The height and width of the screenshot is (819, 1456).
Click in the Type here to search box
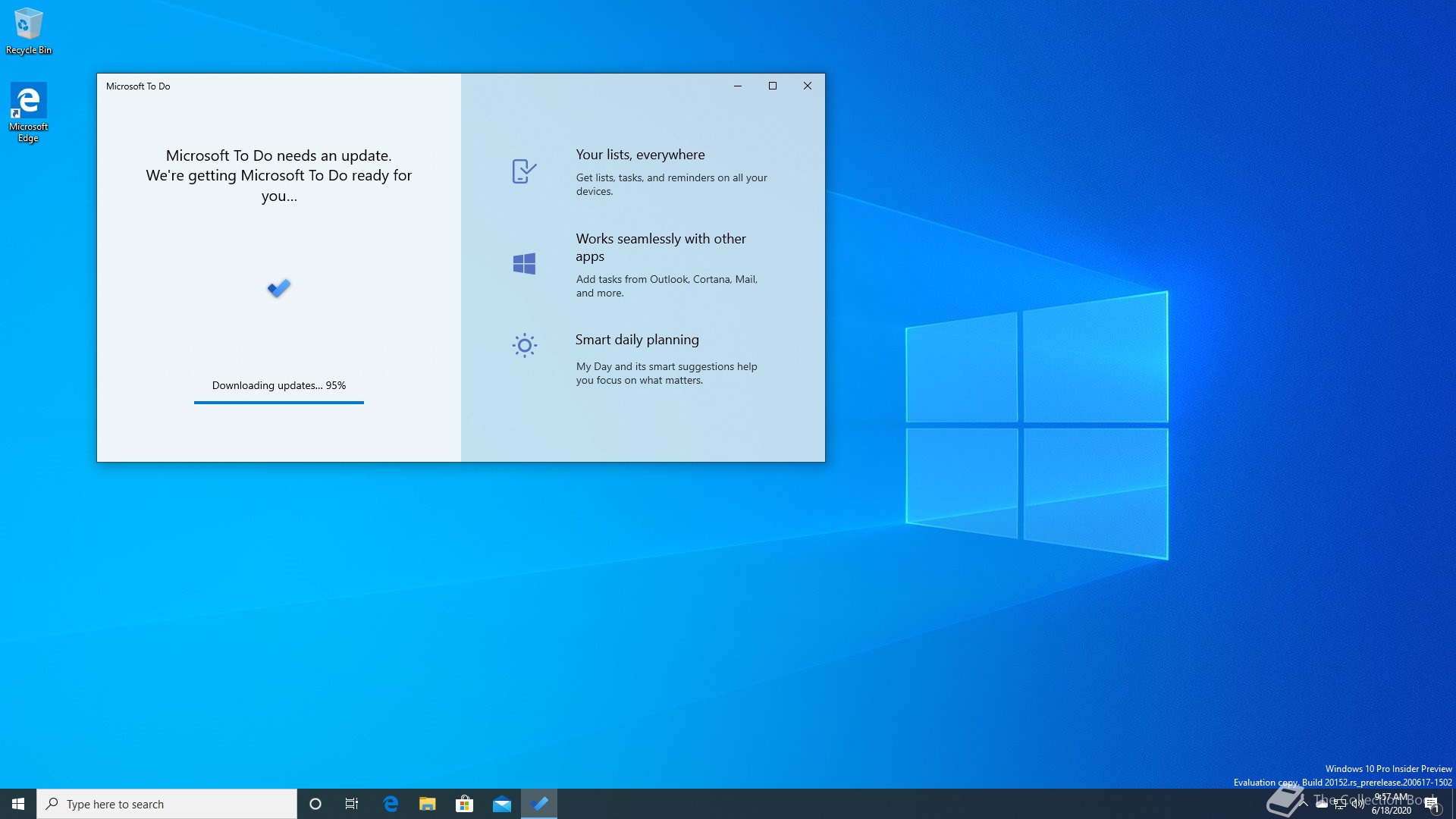[x=167, y=804]
